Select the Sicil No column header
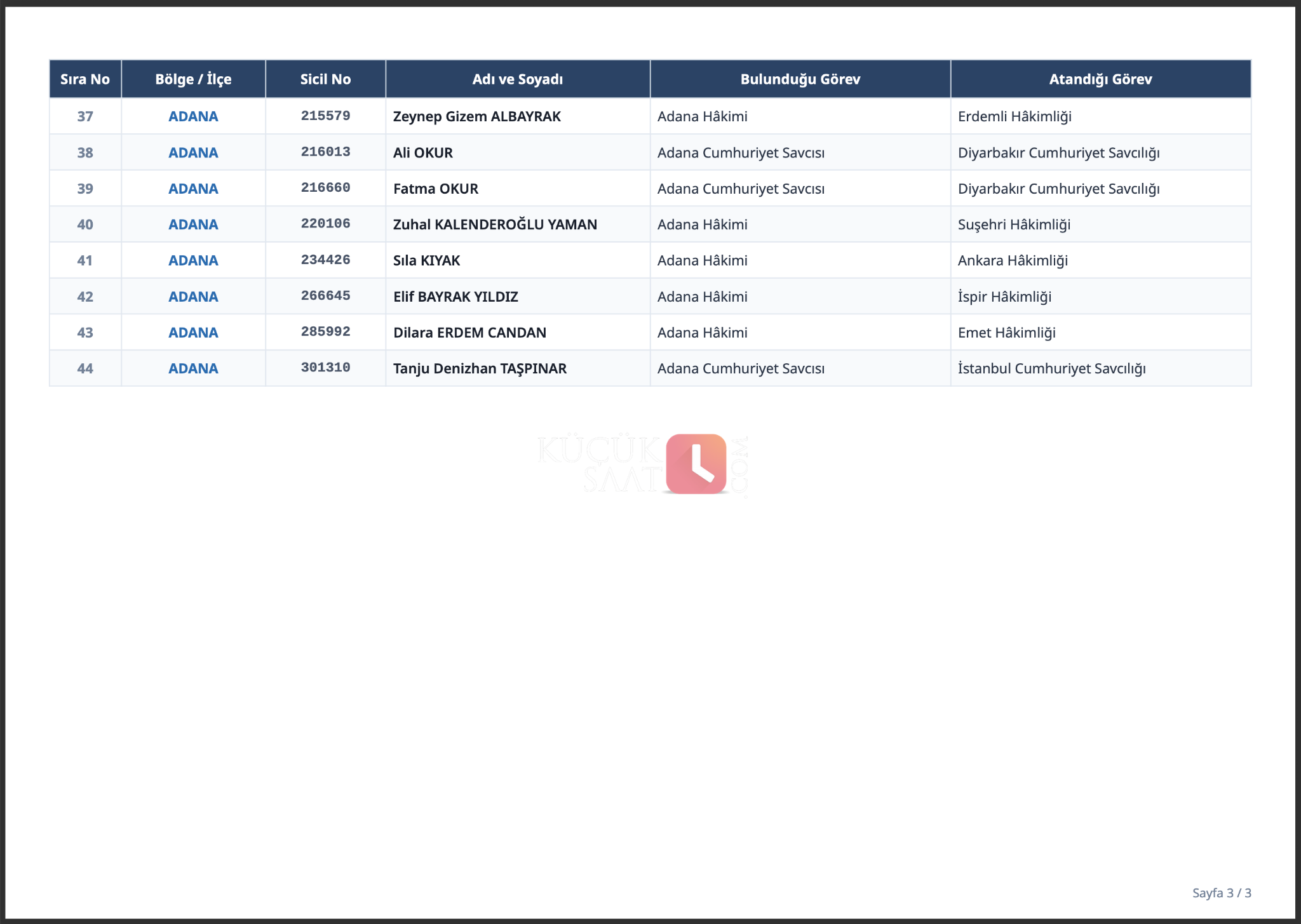 tap(325, 79)
